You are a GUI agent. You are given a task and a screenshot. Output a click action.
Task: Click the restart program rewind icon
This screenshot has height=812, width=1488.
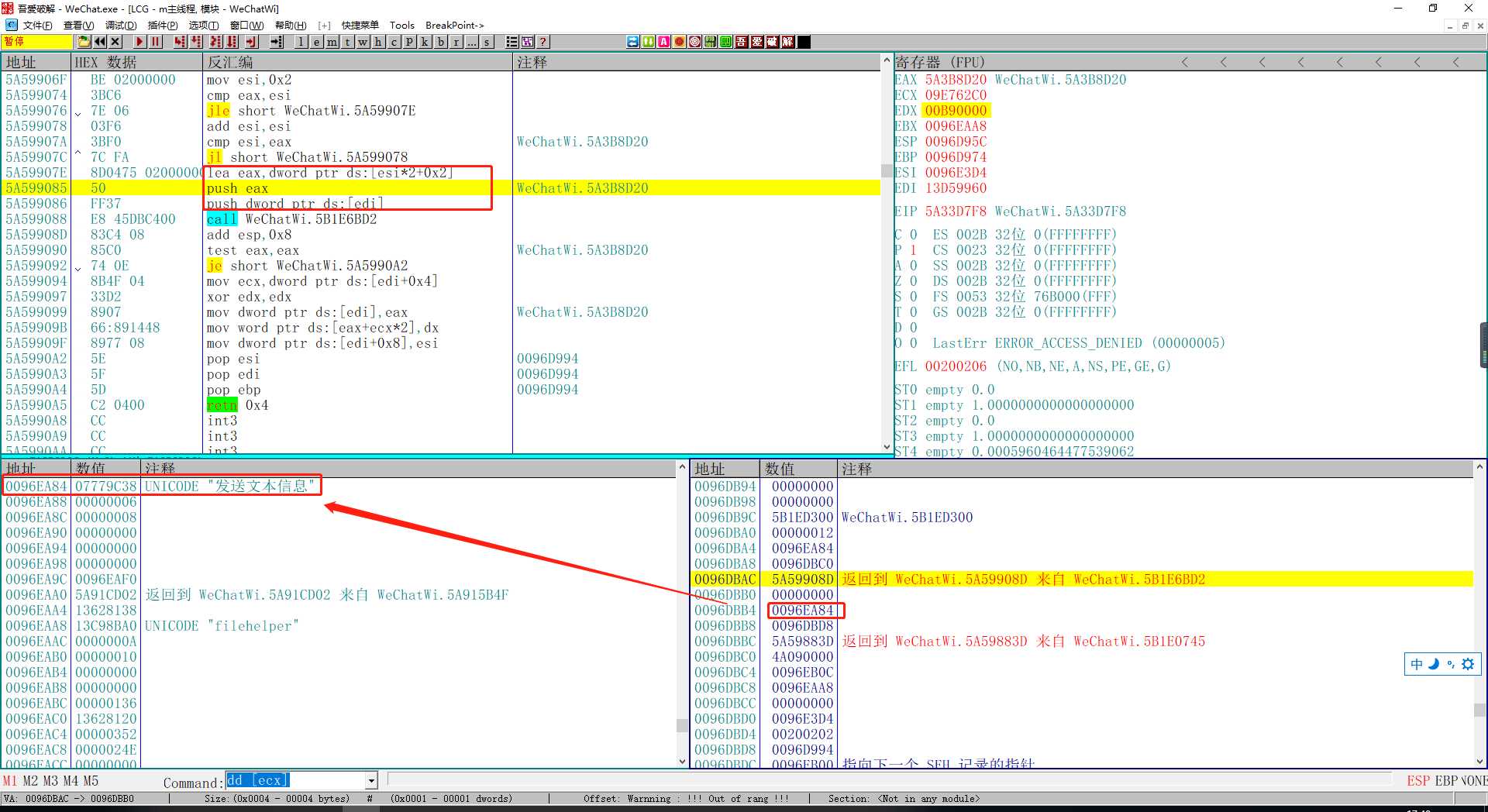coord(100,42)
